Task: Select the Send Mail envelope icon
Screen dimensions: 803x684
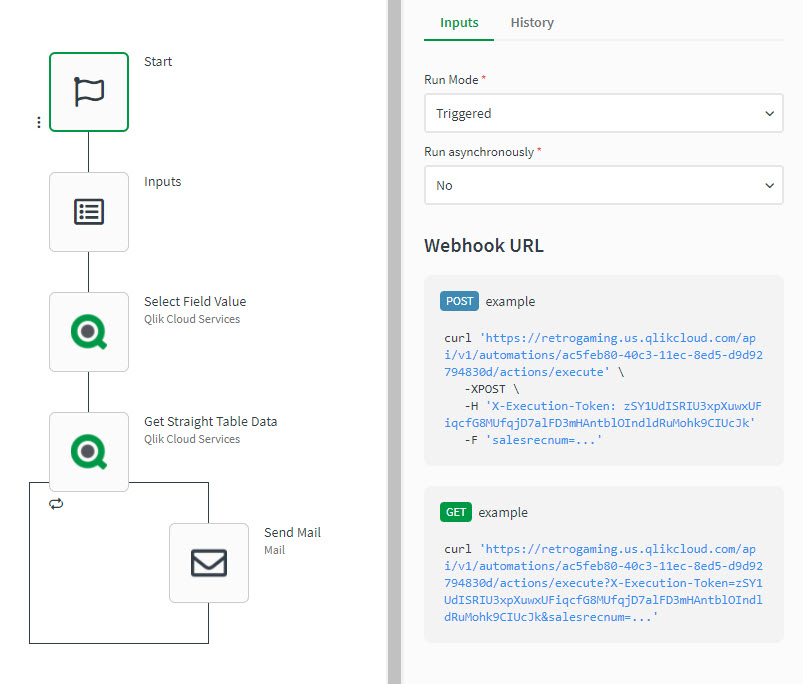Action: 209,563
